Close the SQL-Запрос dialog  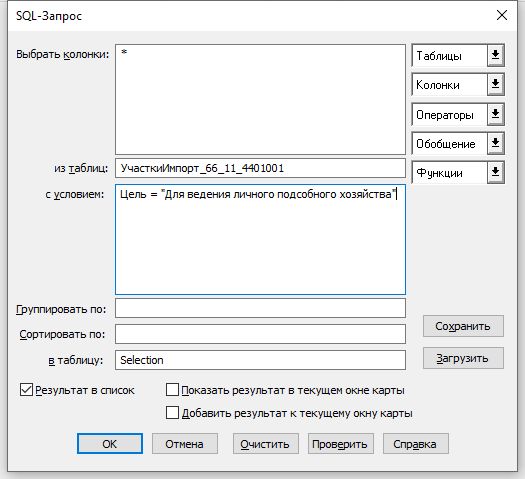click(x=502, y=15)
